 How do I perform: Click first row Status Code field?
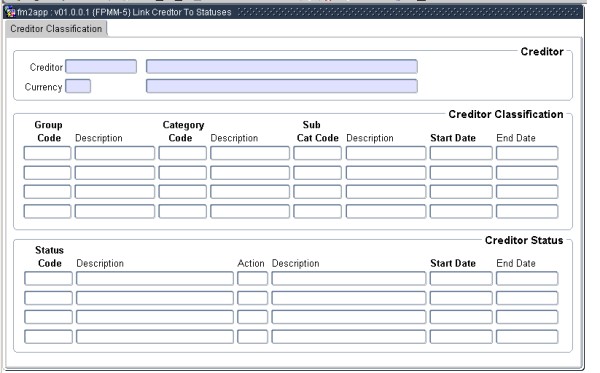(x=48, y=279)
